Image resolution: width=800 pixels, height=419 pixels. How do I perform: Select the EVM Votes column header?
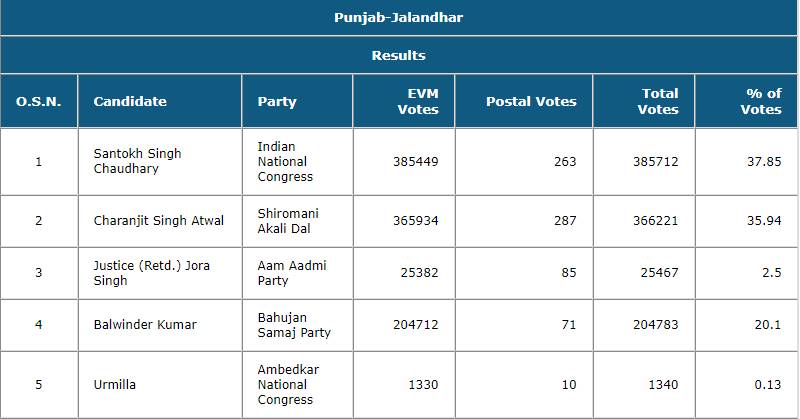pyautogui.click(x=418, y=101)
